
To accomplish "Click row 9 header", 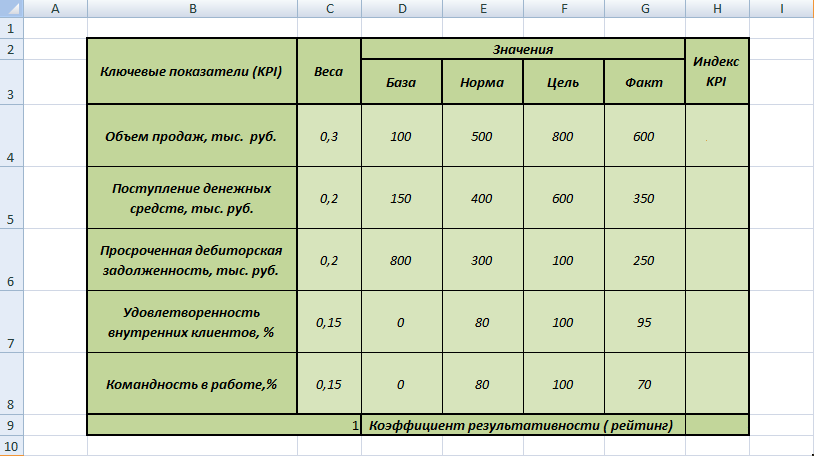I will (10, 424).
